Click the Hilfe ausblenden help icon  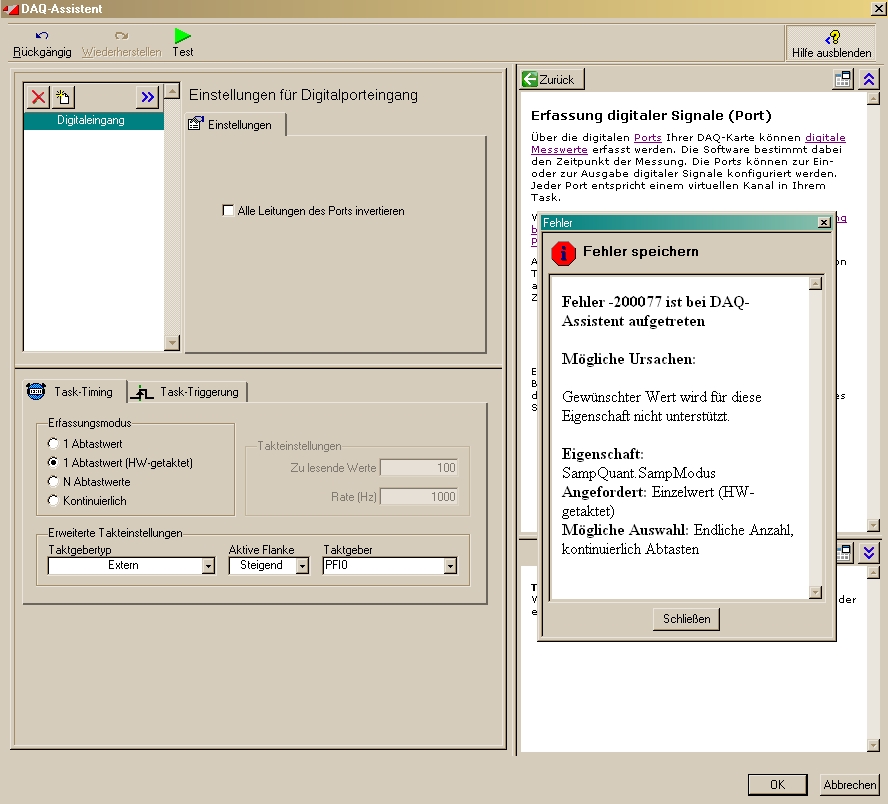(831, 38)
